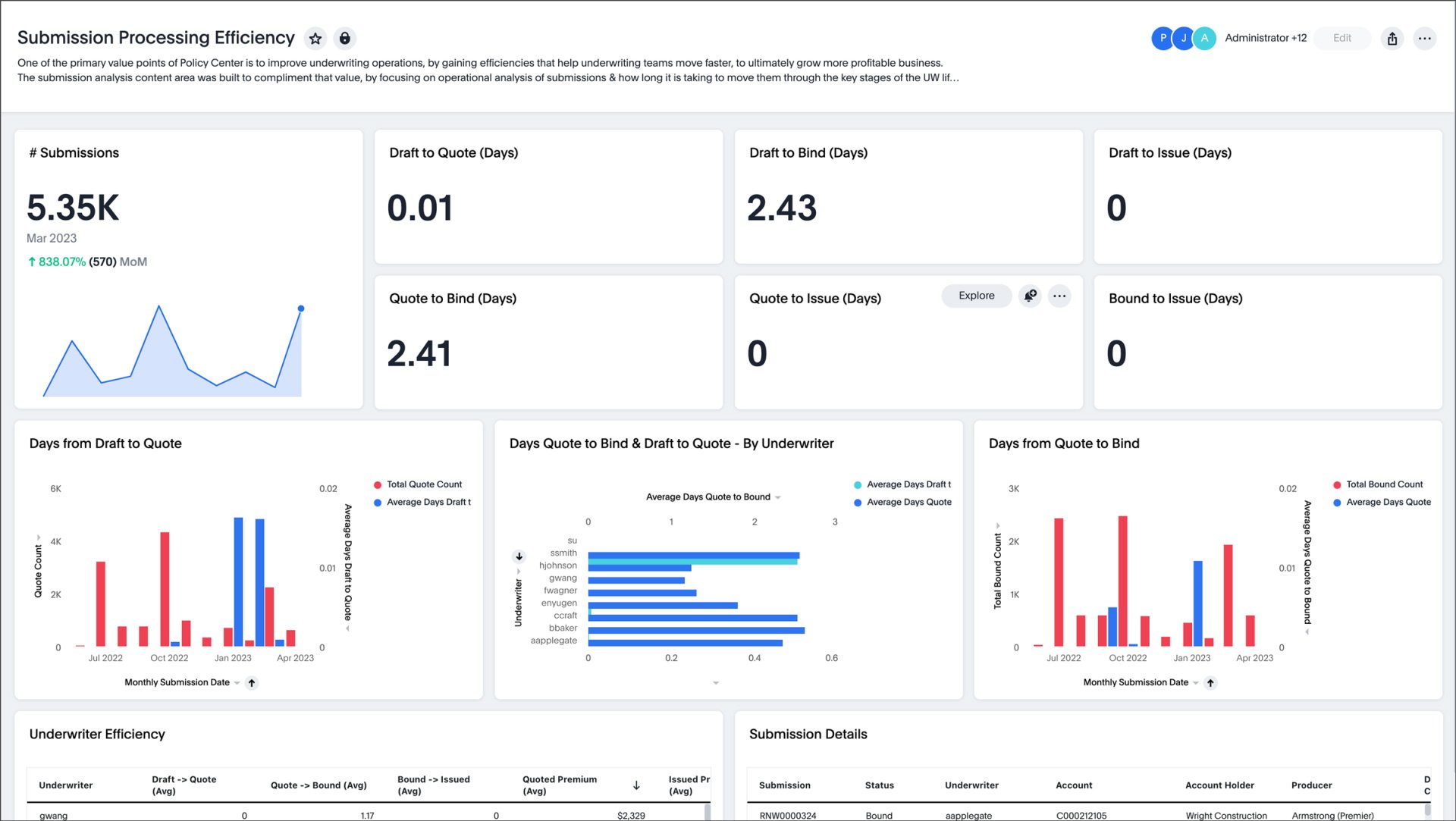
Task: Sort by Underwriter column in Efficiency table
Action: [x=65, y=785]
